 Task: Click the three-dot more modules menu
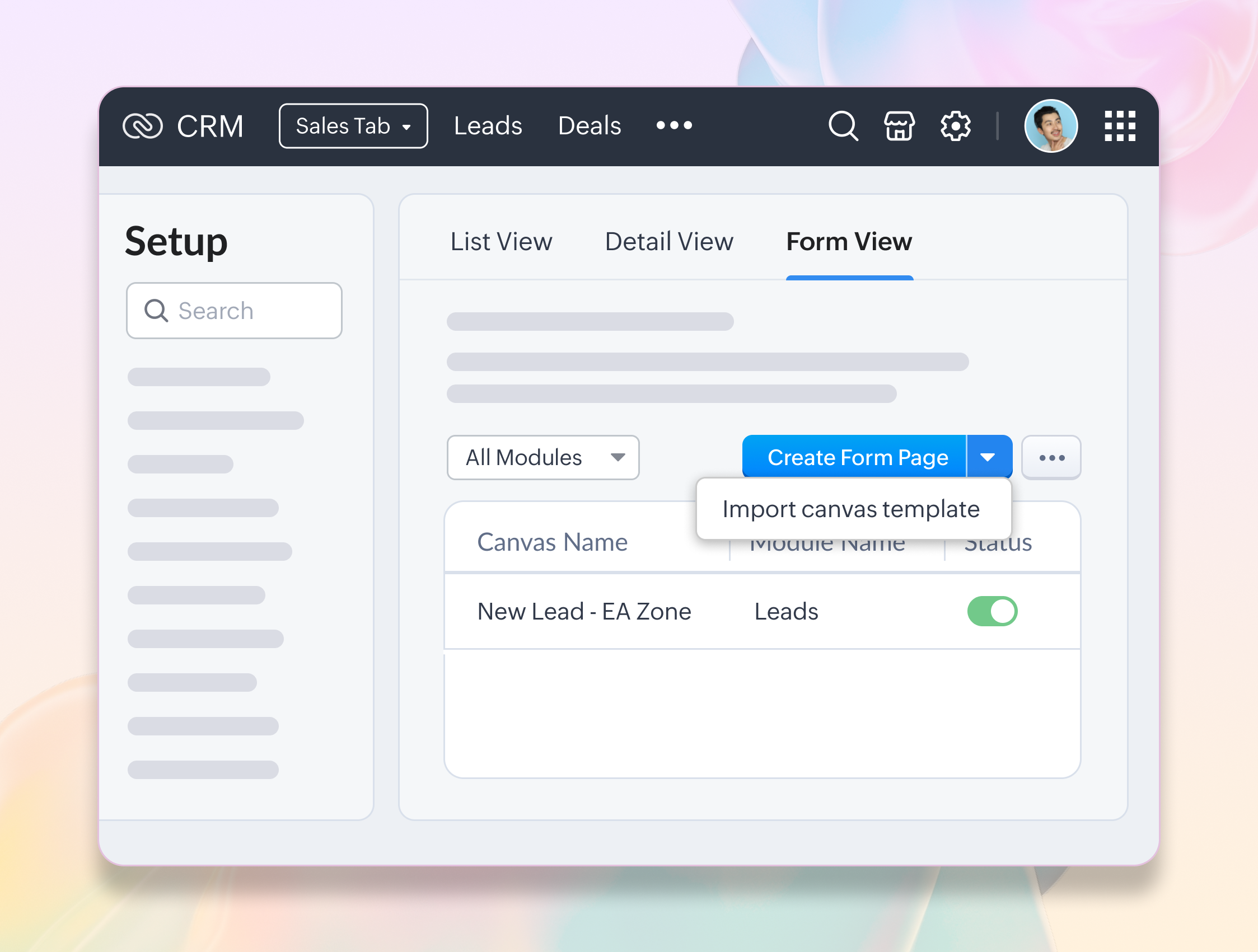coord(674,125)
